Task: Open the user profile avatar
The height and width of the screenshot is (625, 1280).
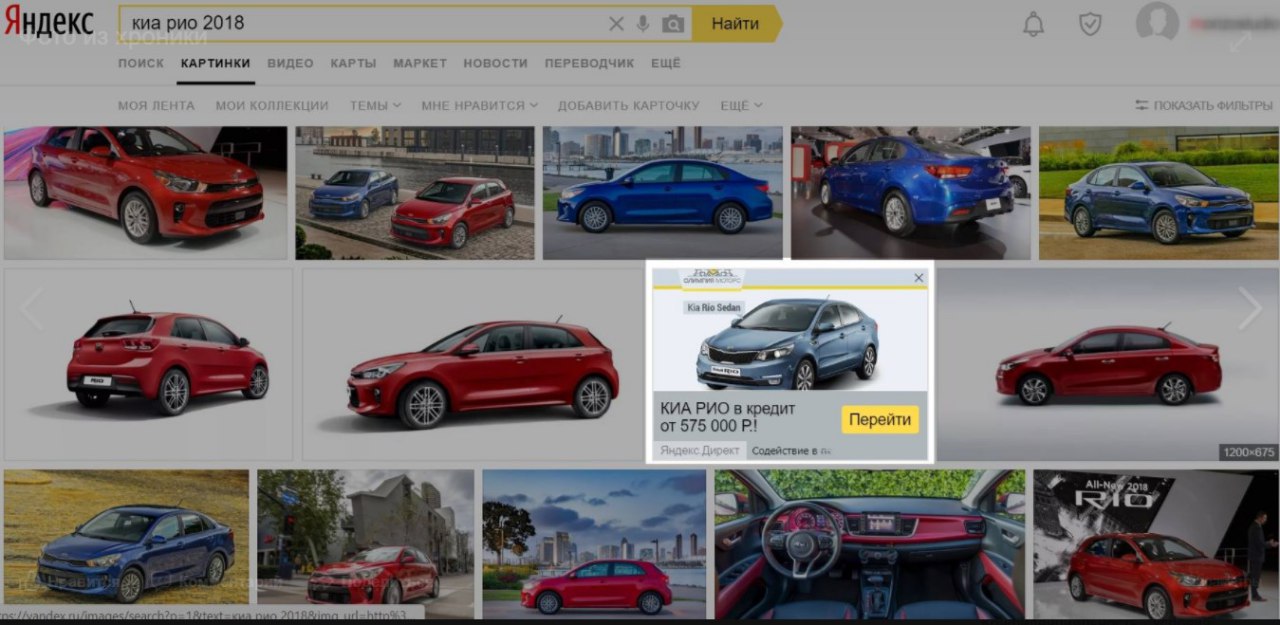Action: pyautogui.click(x=1157, y=24)
